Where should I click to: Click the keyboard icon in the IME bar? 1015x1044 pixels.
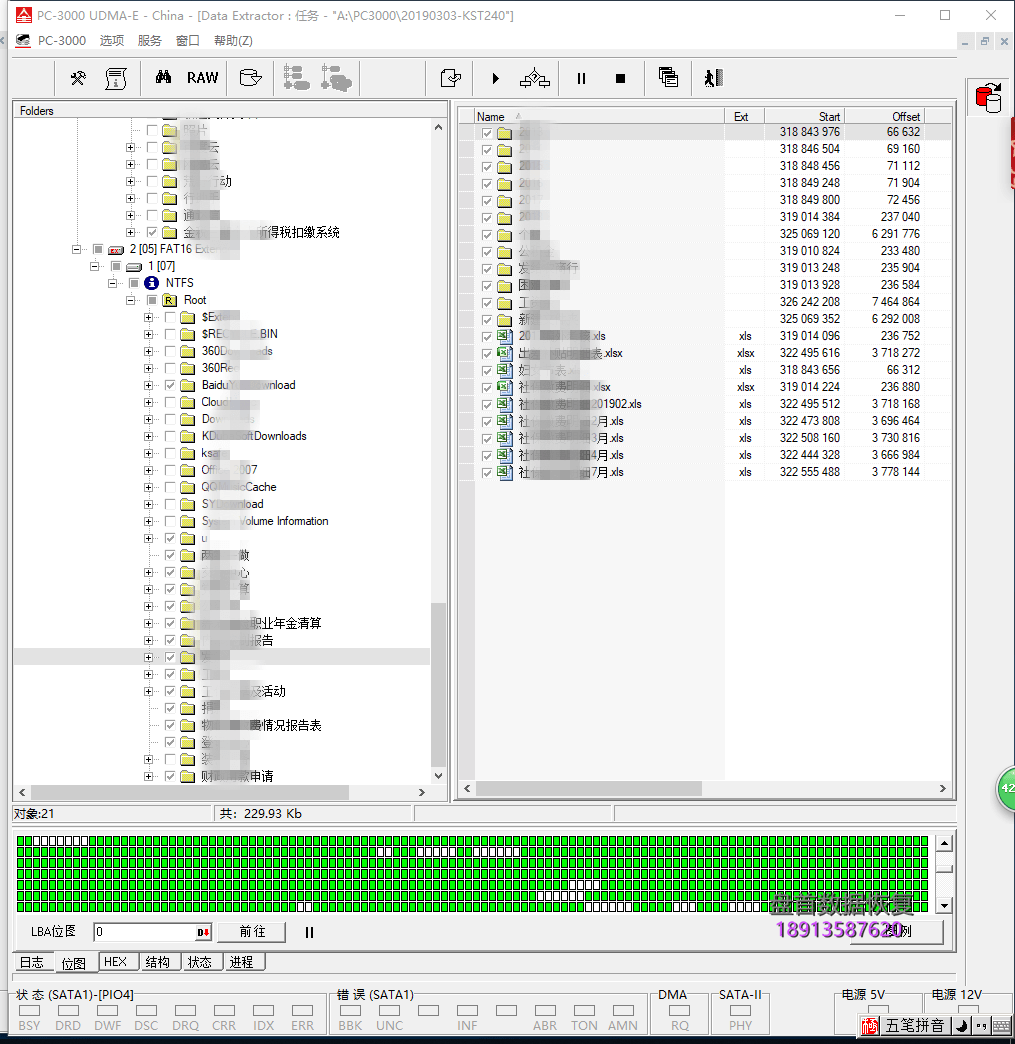[1002, 1026]
